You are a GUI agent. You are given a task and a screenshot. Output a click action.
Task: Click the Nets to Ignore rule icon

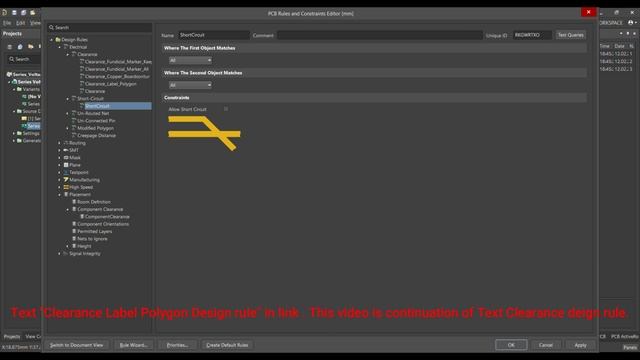74,238
